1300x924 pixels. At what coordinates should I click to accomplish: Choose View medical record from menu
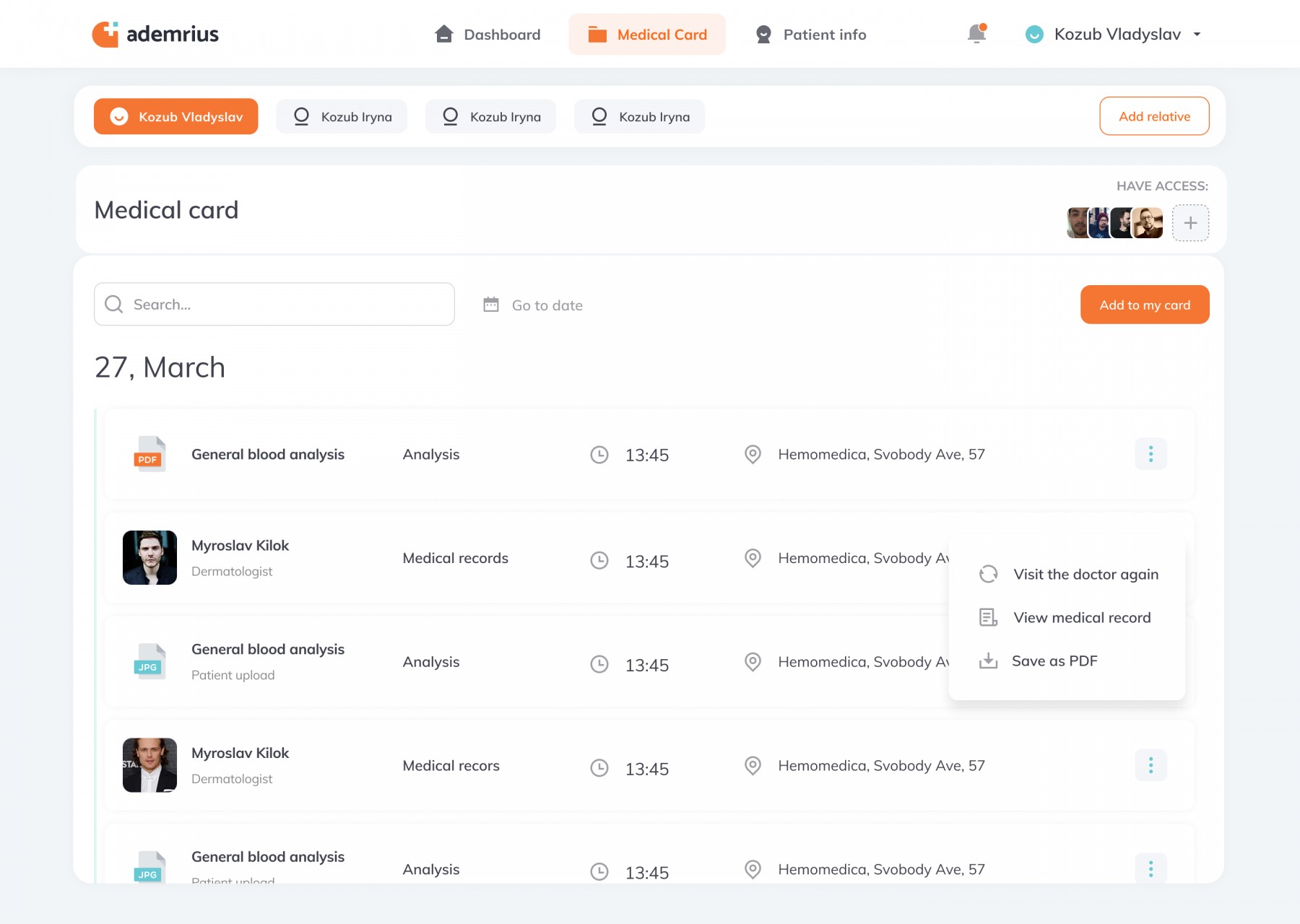pyautogui.click(x=1081, y=618)
